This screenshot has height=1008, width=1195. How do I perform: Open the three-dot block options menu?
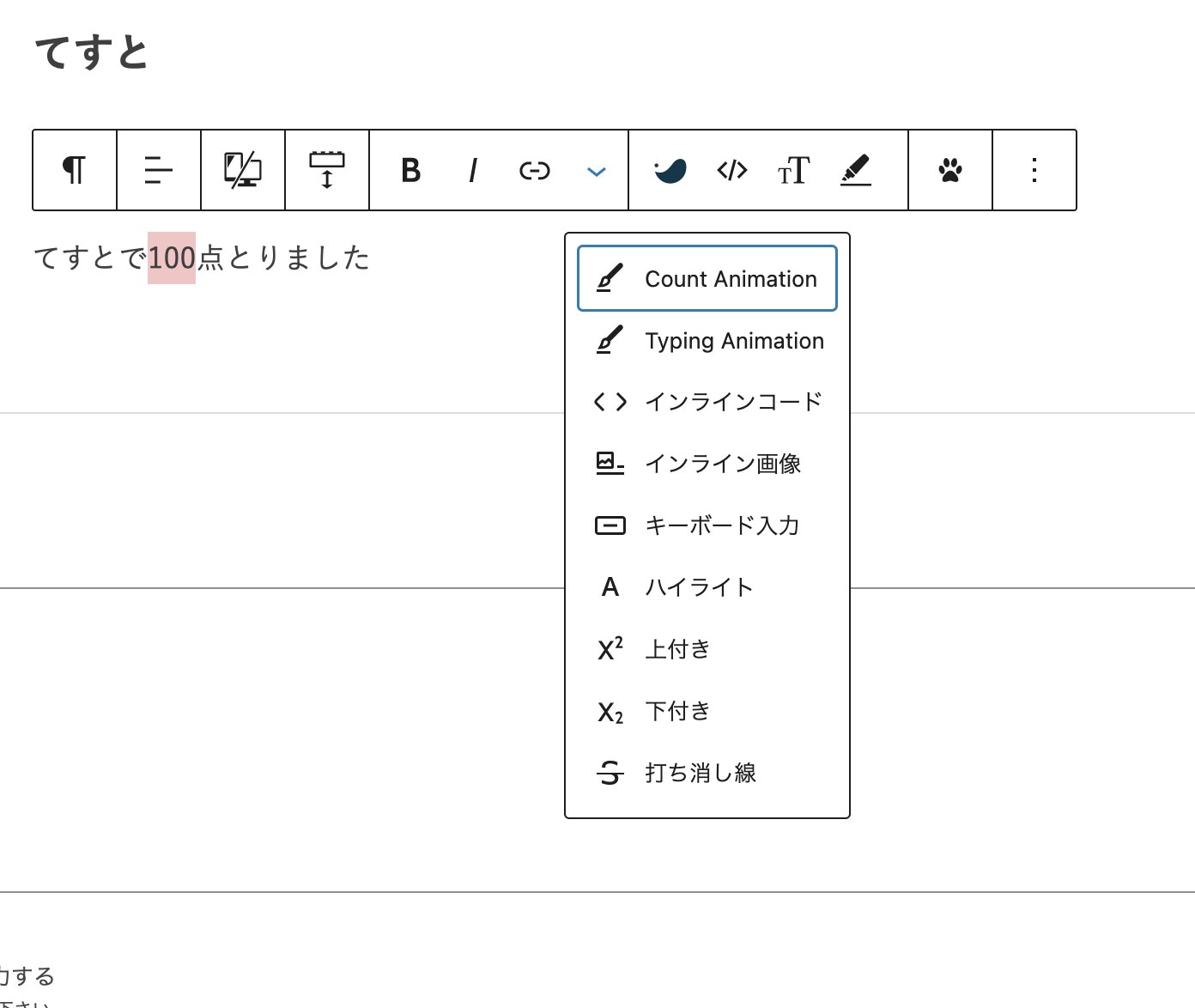click(x=1034, y=170)
